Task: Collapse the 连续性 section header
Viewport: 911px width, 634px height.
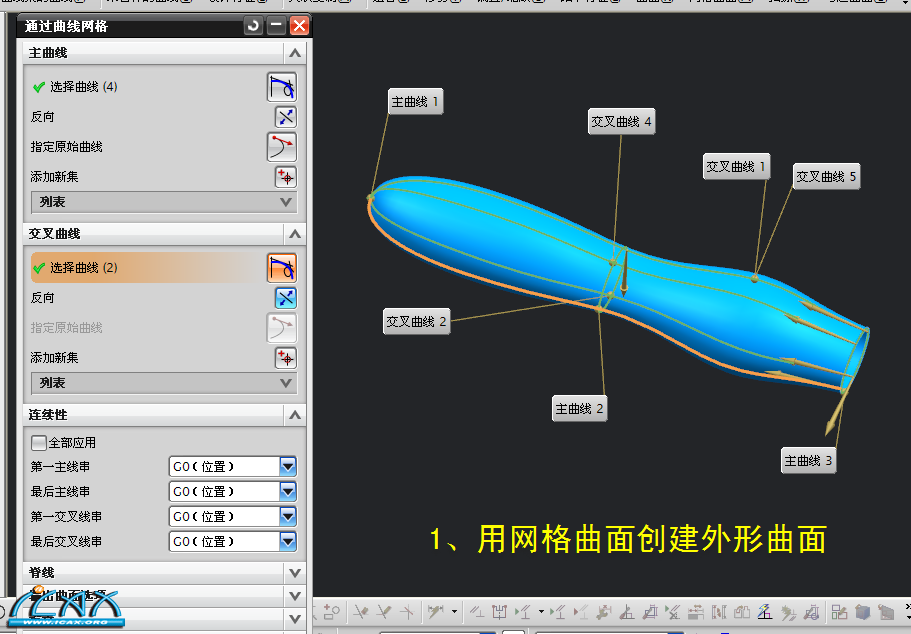Action: click(x=294, y=414)
